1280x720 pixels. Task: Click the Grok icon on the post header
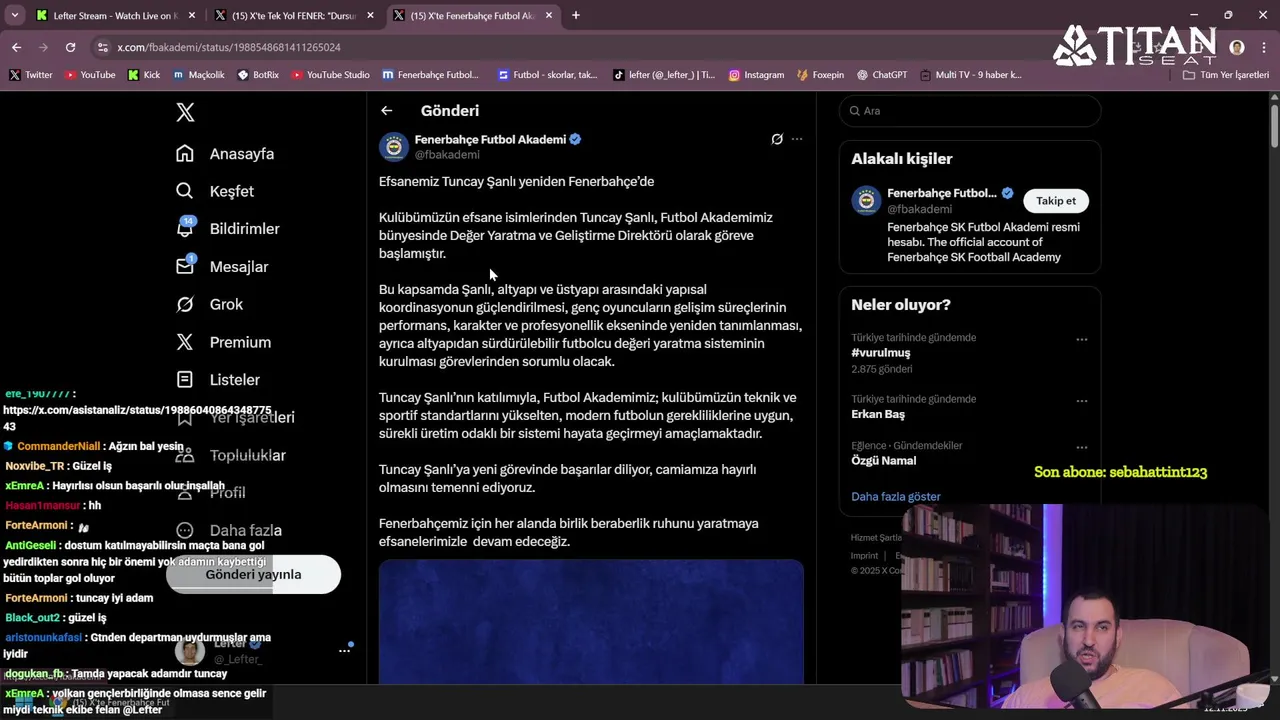pos(777,139)
